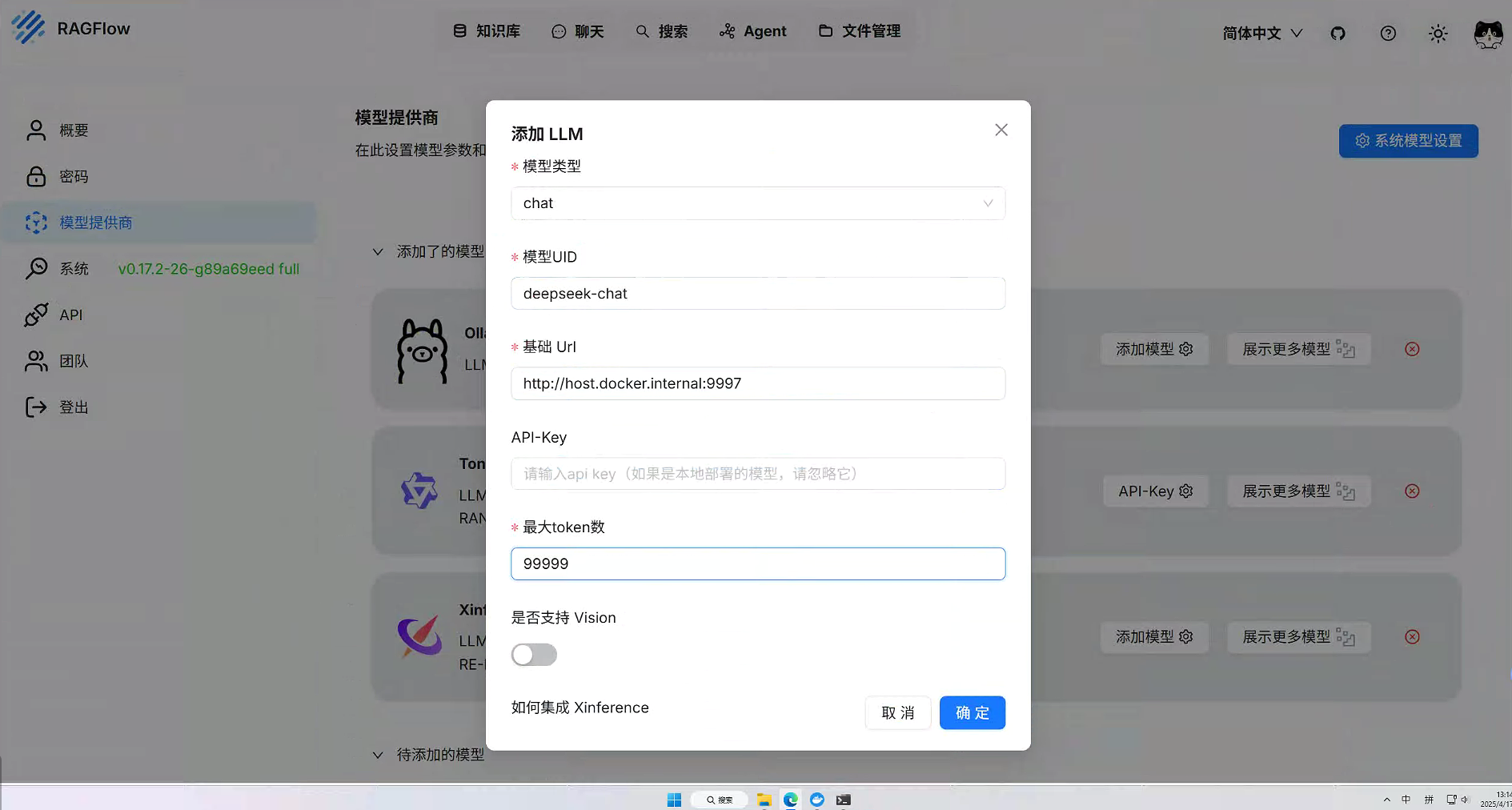Click the 中 input method indicator
Screen dimensions: 1512x810
click(x=1406, y=800)
